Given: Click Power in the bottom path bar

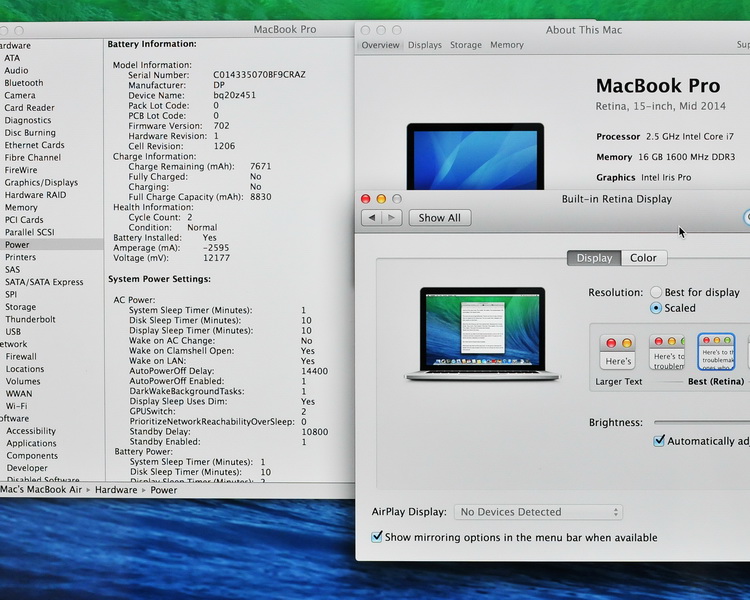Looking at the screenshot, I should [164, 490].
